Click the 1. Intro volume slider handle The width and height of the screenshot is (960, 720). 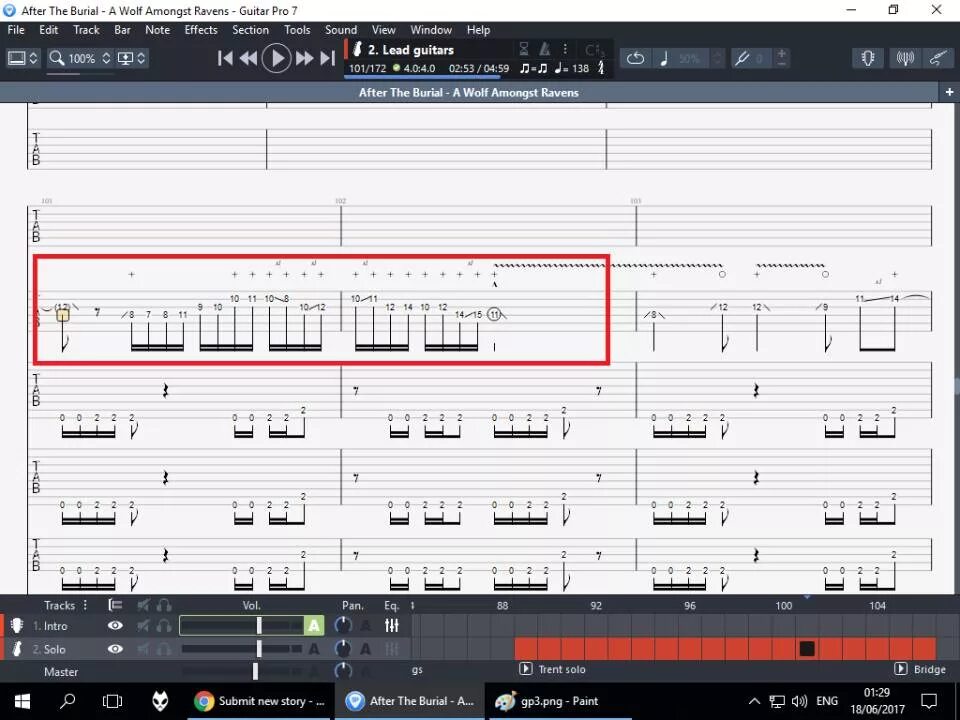(259, 625)
